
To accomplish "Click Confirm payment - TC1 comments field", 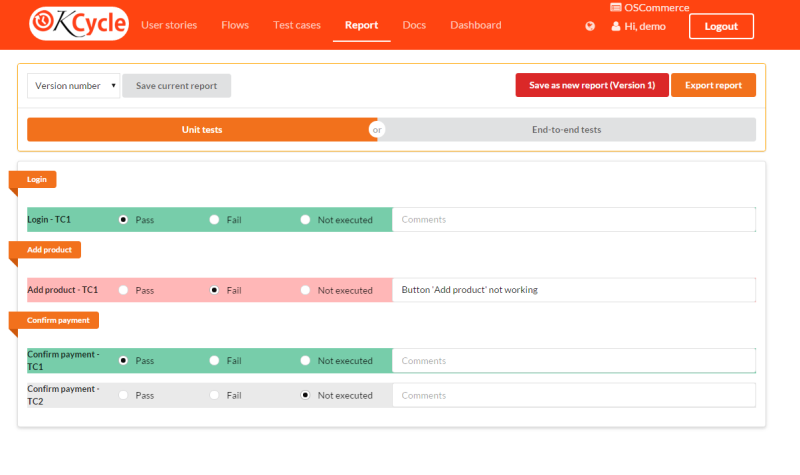I will 574,361.
